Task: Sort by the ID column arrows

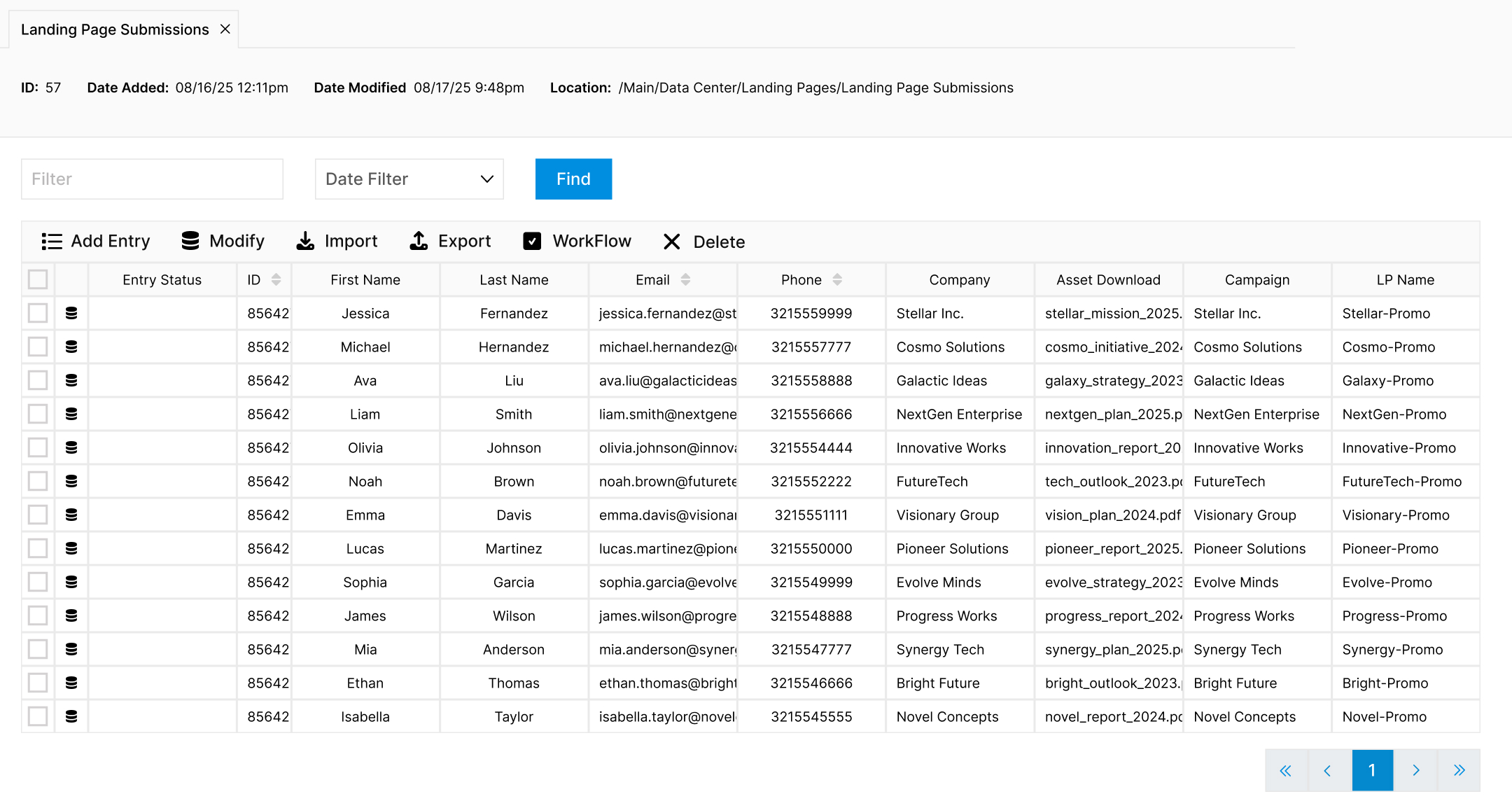Action: [x=276, y=279]
